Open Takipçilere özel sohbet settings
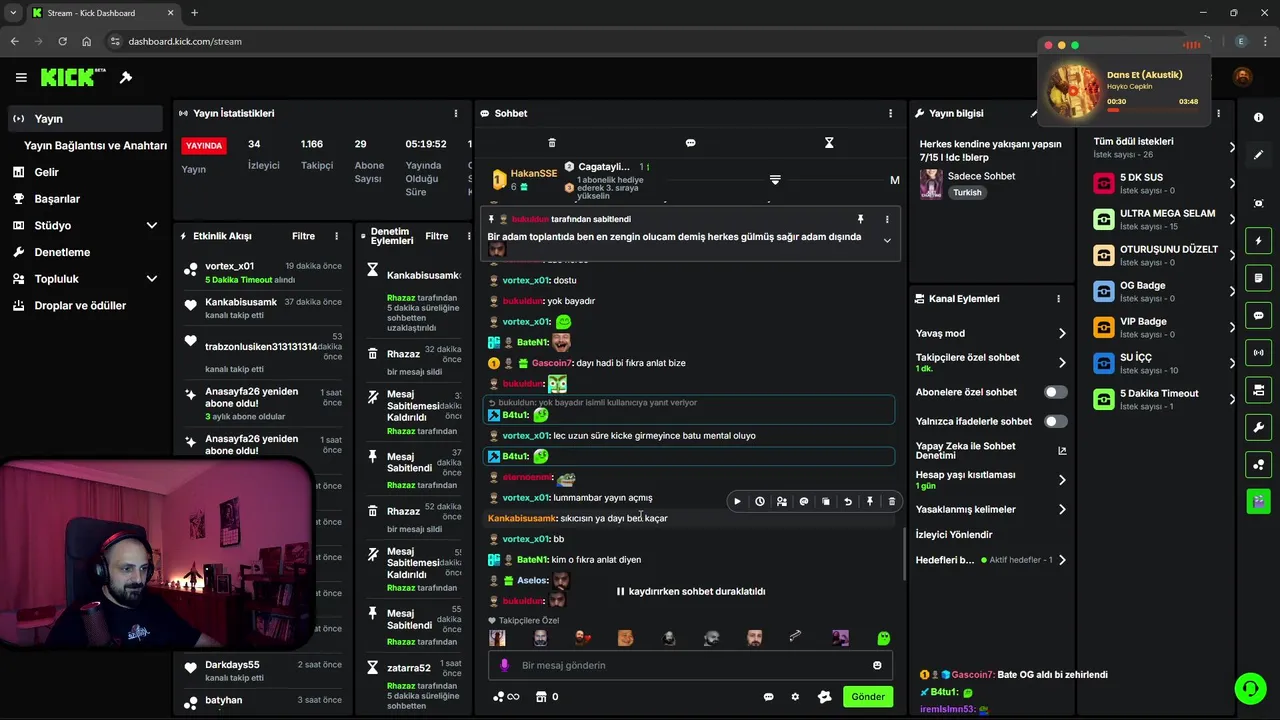Viewport: 1280px width, 720px height. [x=1062, y=362]
